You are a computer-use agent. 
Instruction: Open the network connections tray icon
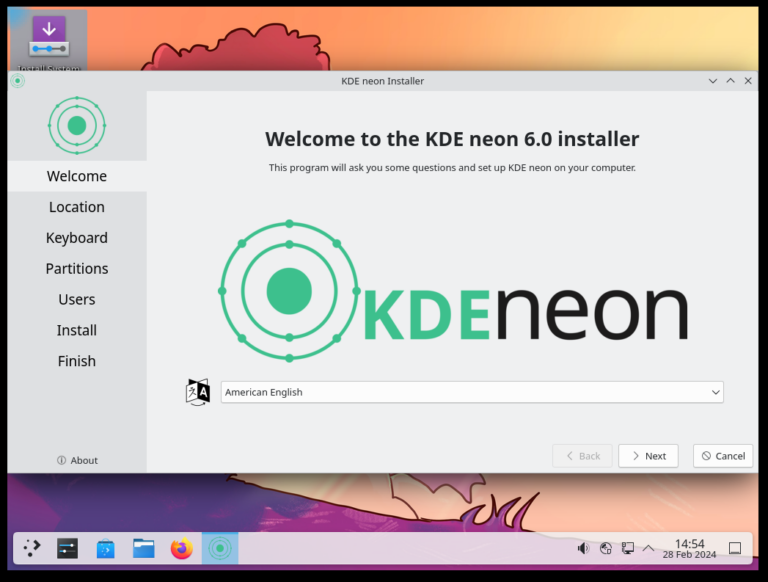pyautogui.click(x=627, y=548)
